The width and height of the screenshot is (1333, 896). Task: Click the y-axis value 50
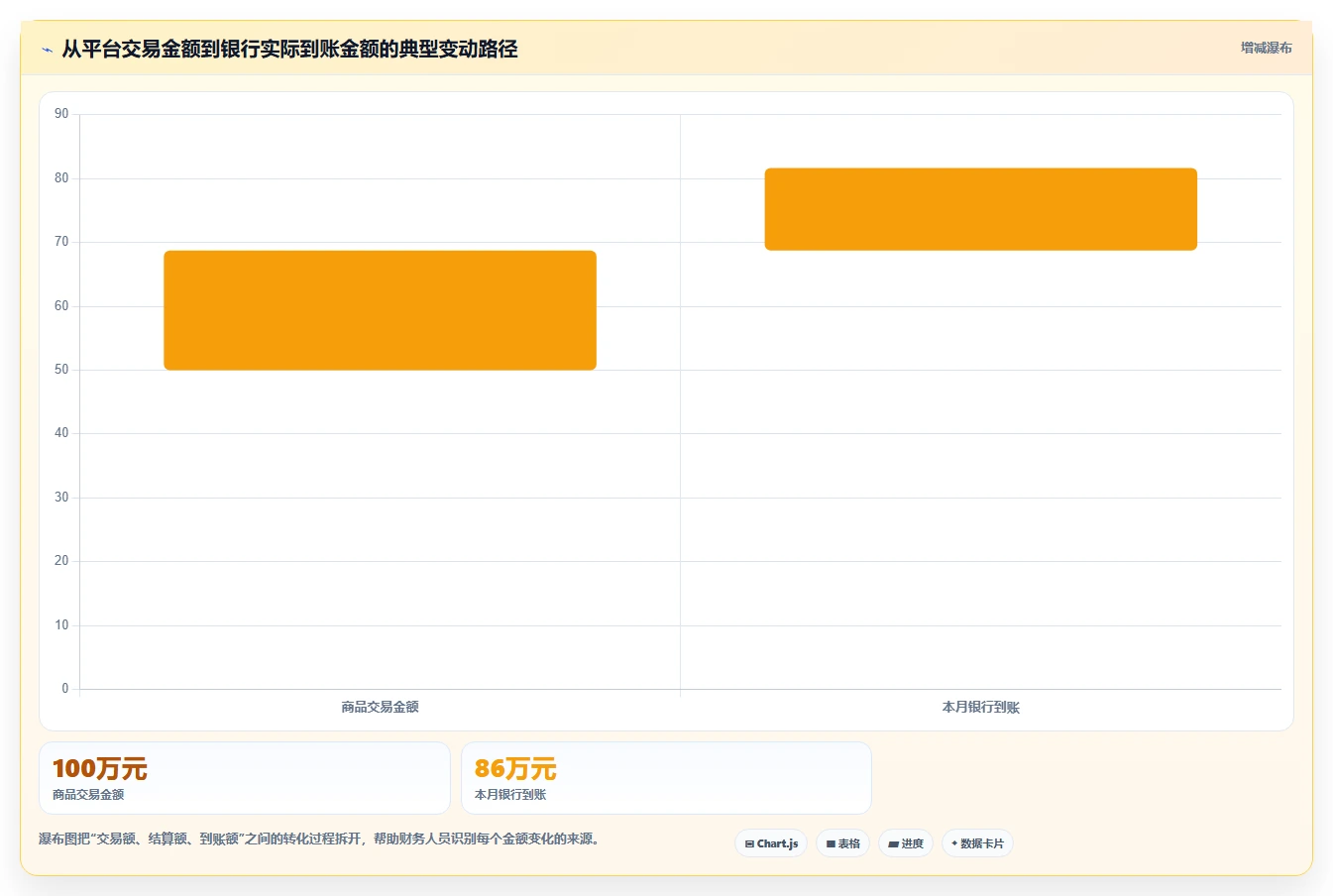pyautogui.click(x=61, y=370)
